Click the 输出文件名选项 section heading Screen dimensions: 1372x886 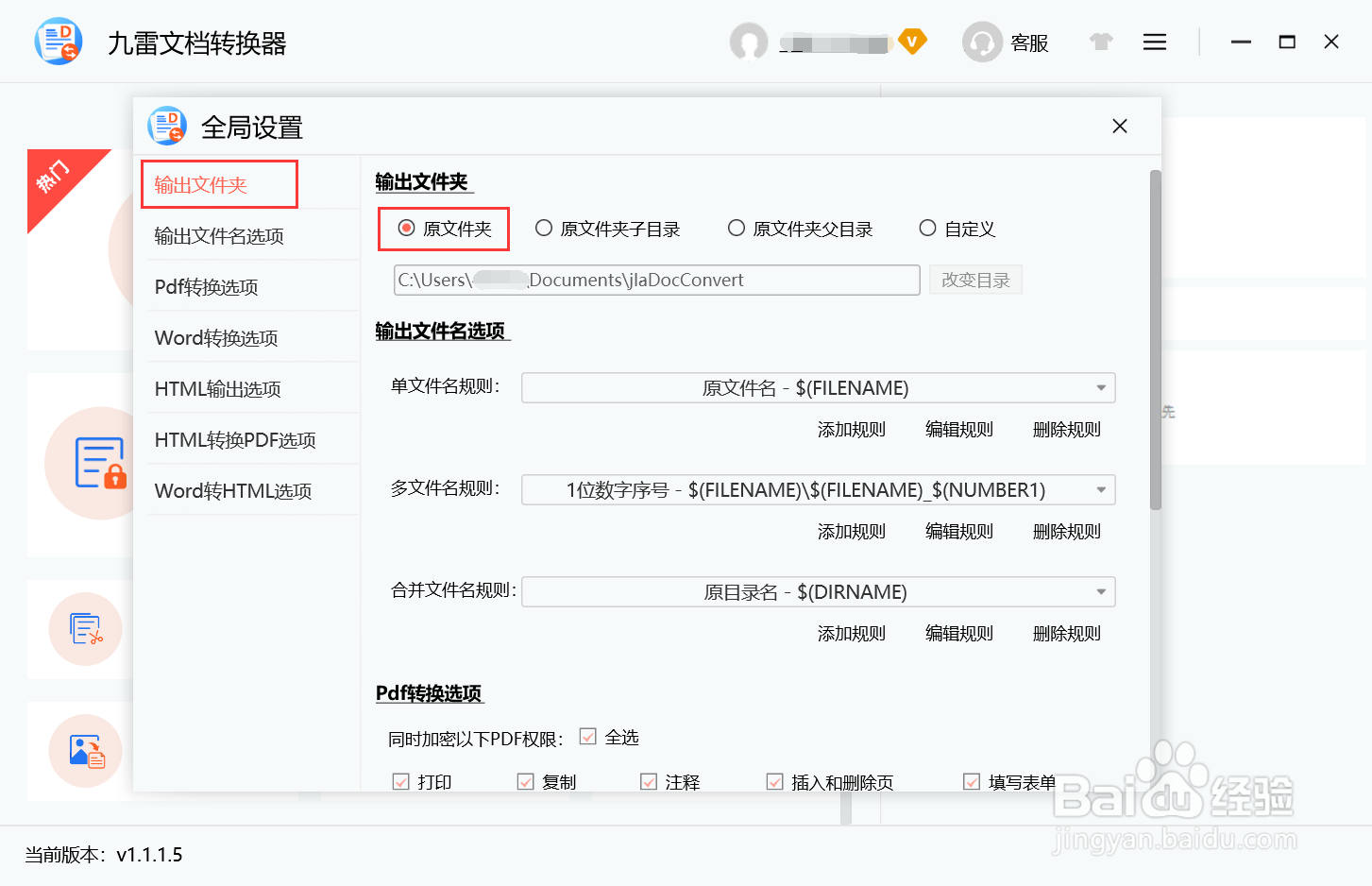441,332
